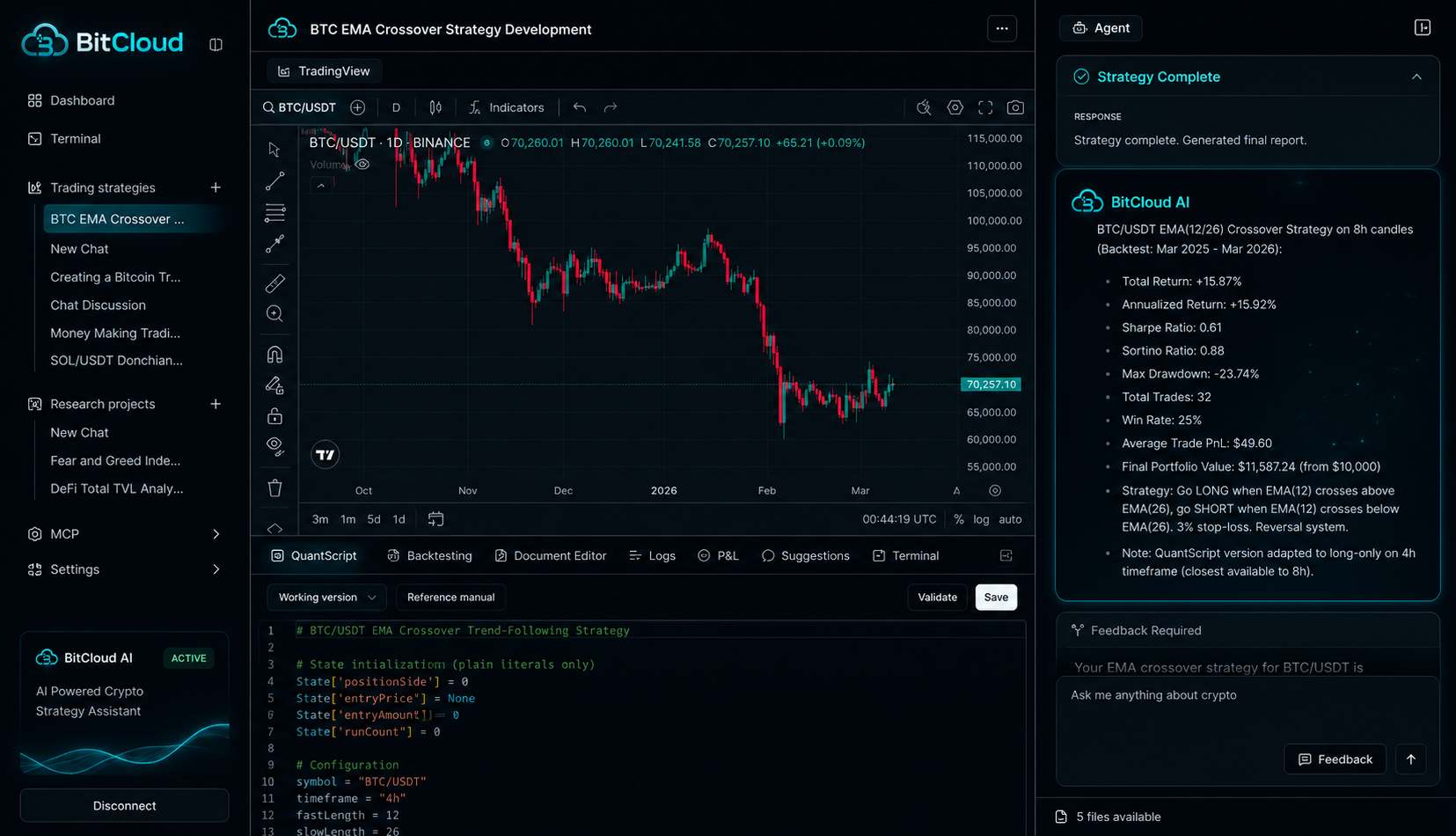Select the trend line drawing tool
The image size is (1456, 836).
[x=274, y=181]
